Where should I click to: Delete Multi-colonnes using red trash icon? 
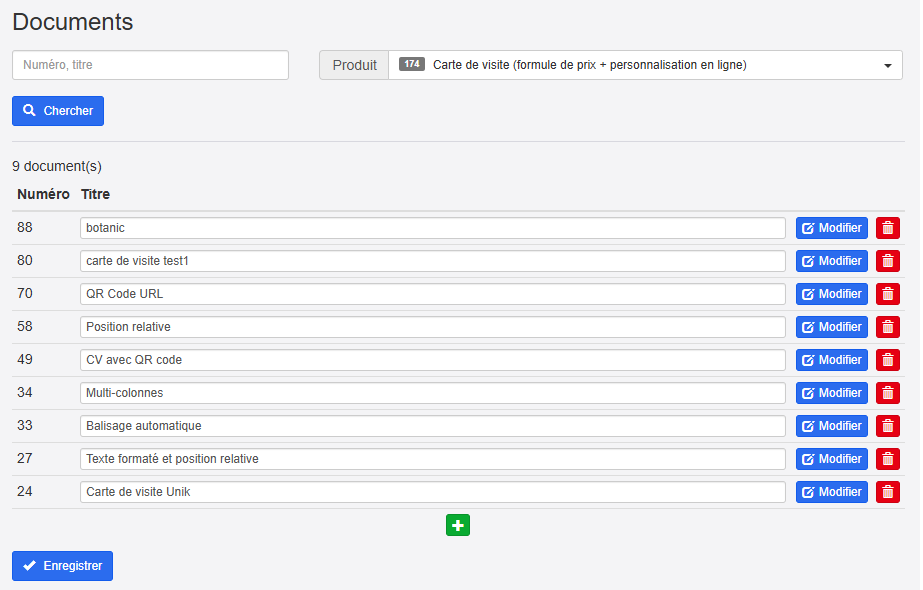[x=887, y=393]
